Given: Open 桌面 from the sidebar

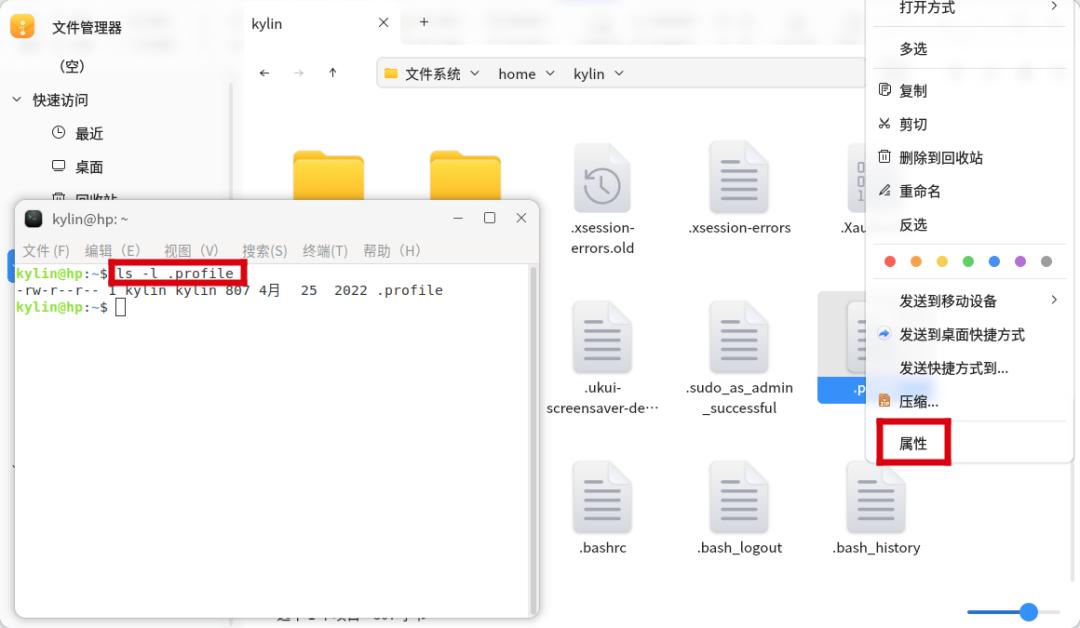Looking at the screenshot, I should pyautogui.click(x=88, y=166).
